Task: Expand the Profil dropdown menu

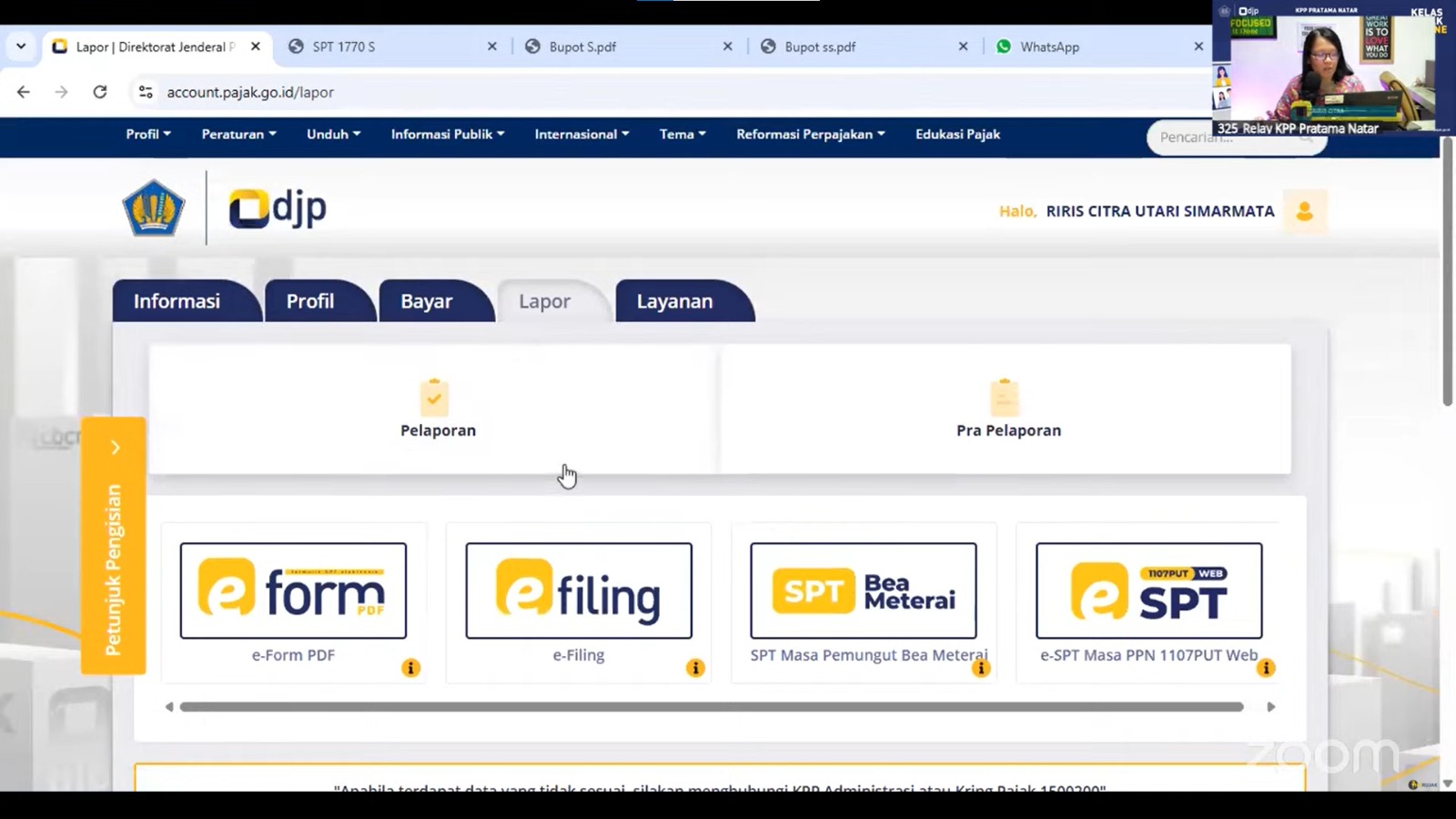Action: point(148,135)
